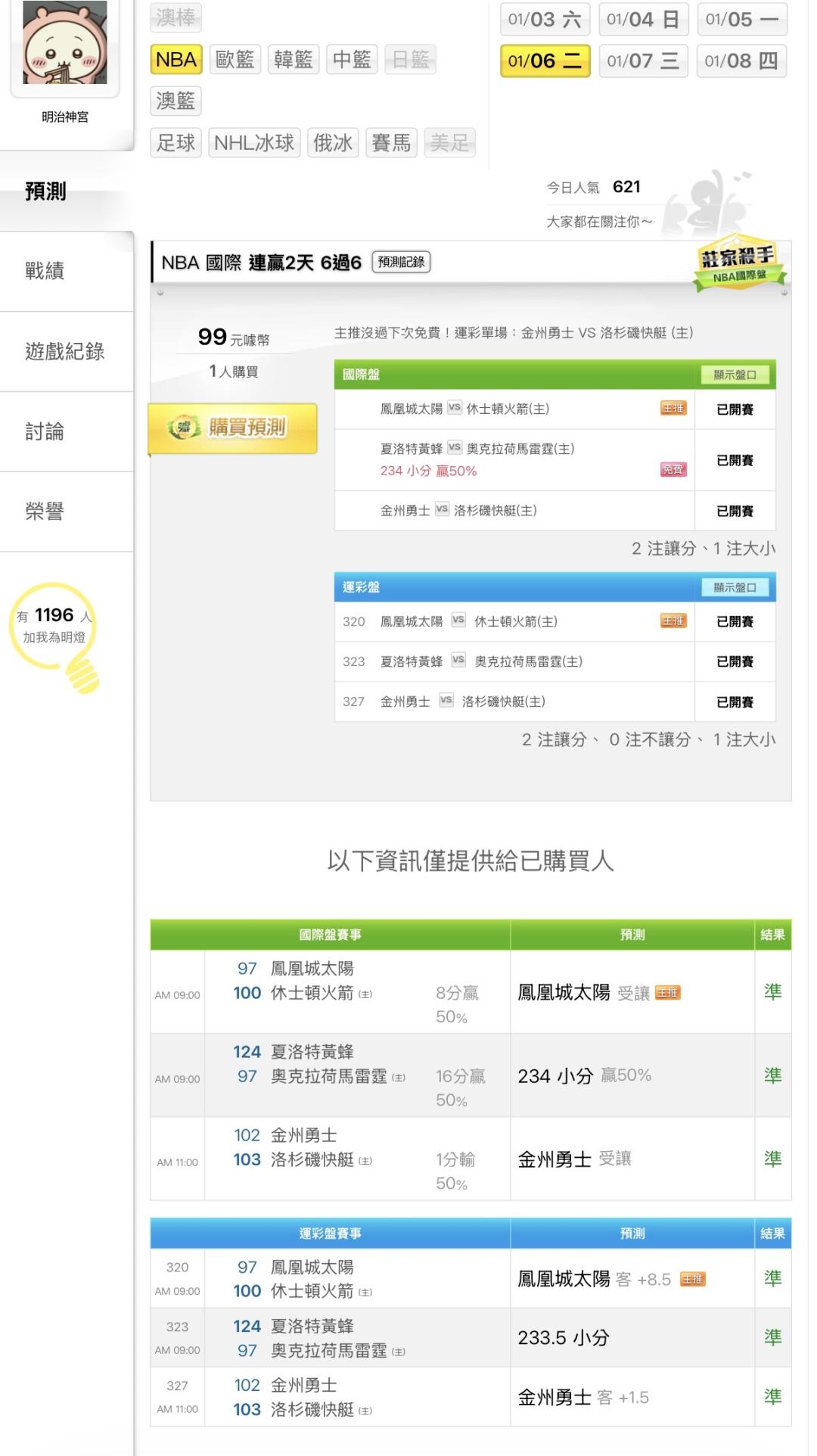Toggle 顯示盤口 for 國際盤
Viewport: 817px width, 1456px height.
735,375
